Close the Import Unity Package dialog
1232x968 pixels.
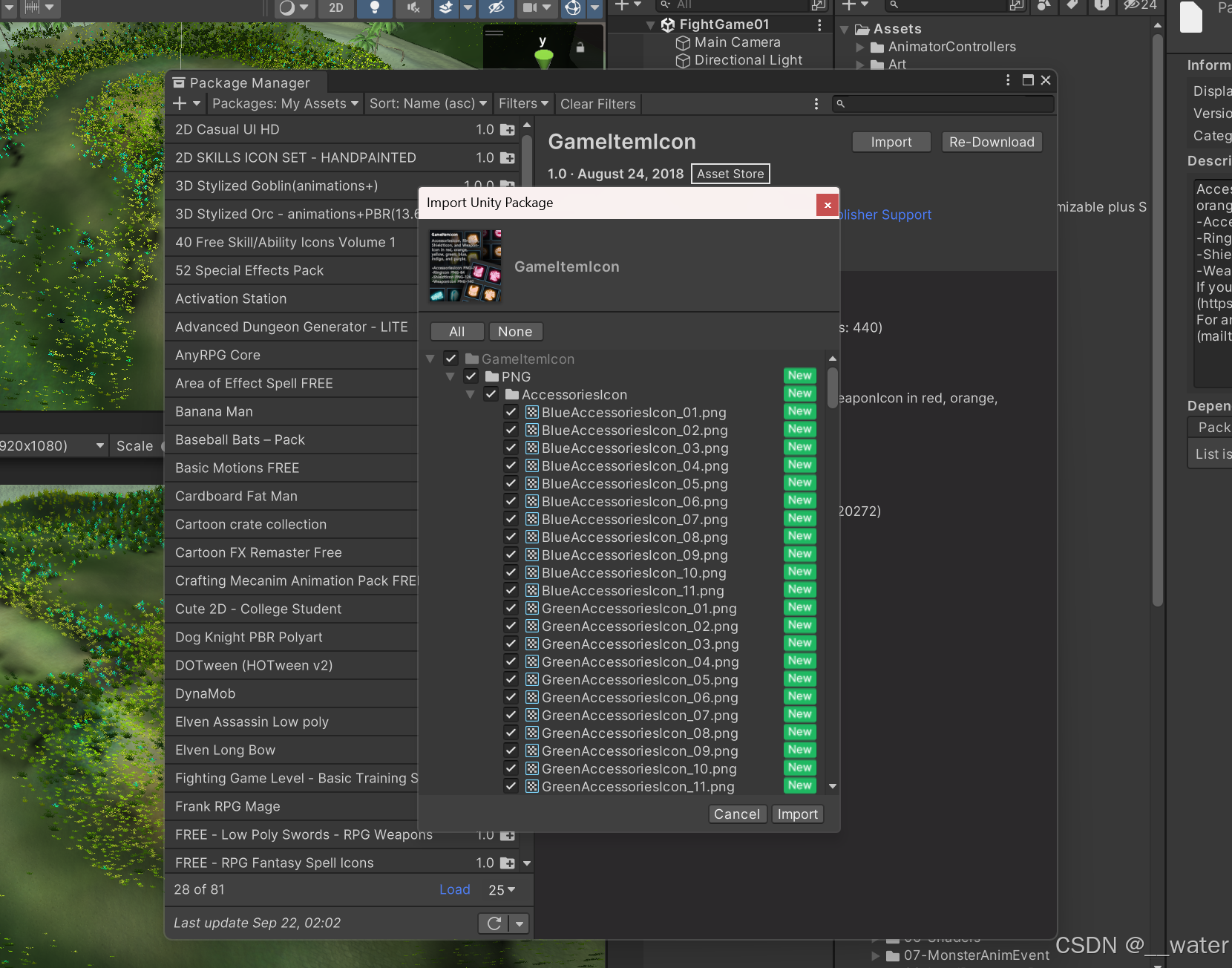(x=828, y=205)
